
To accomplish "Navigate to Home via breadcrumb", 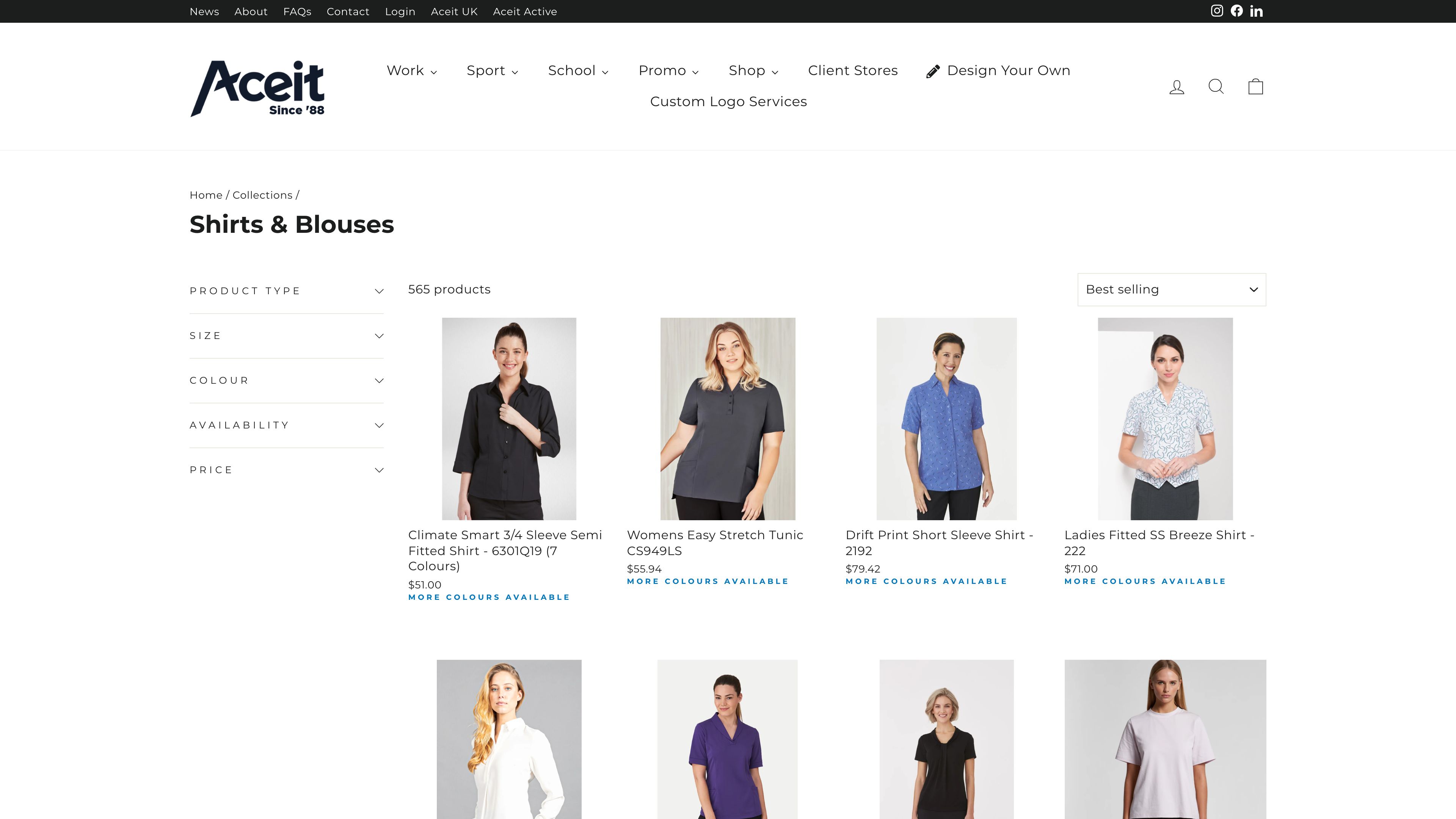I will [206, 195].
